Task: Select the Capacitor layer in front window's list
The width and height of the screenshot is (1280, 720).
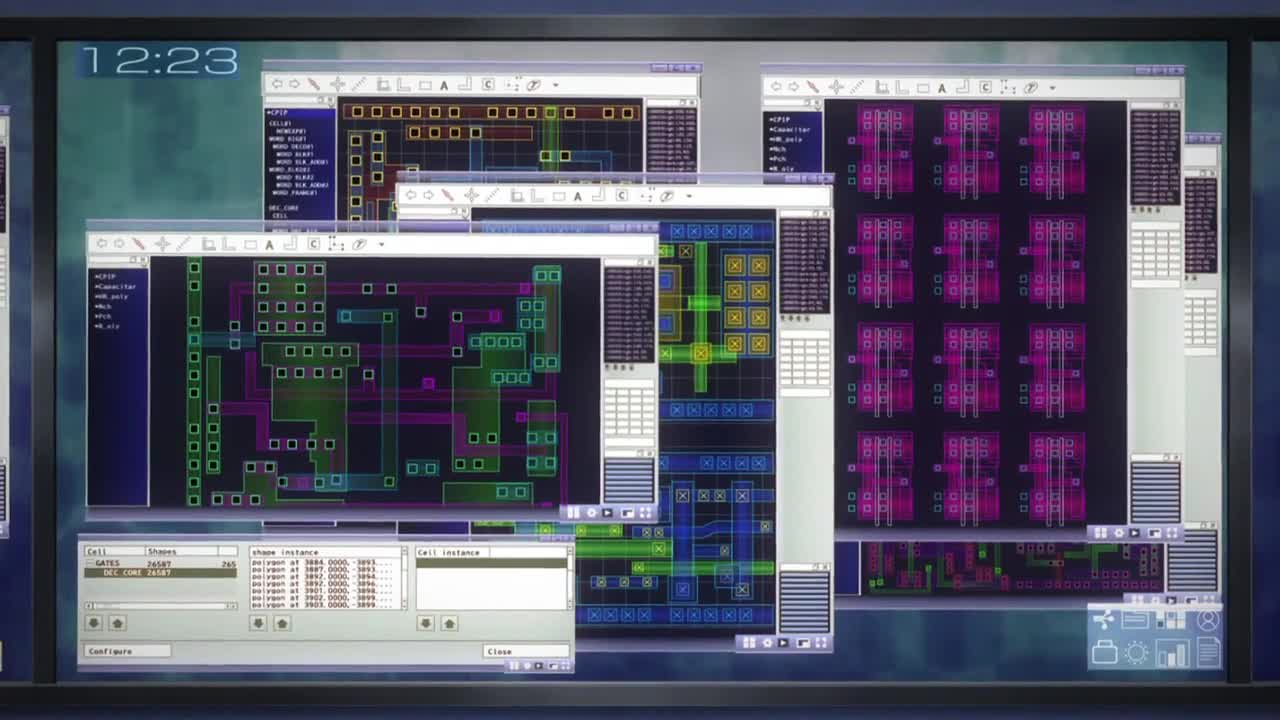Action: tap(116, 287)
